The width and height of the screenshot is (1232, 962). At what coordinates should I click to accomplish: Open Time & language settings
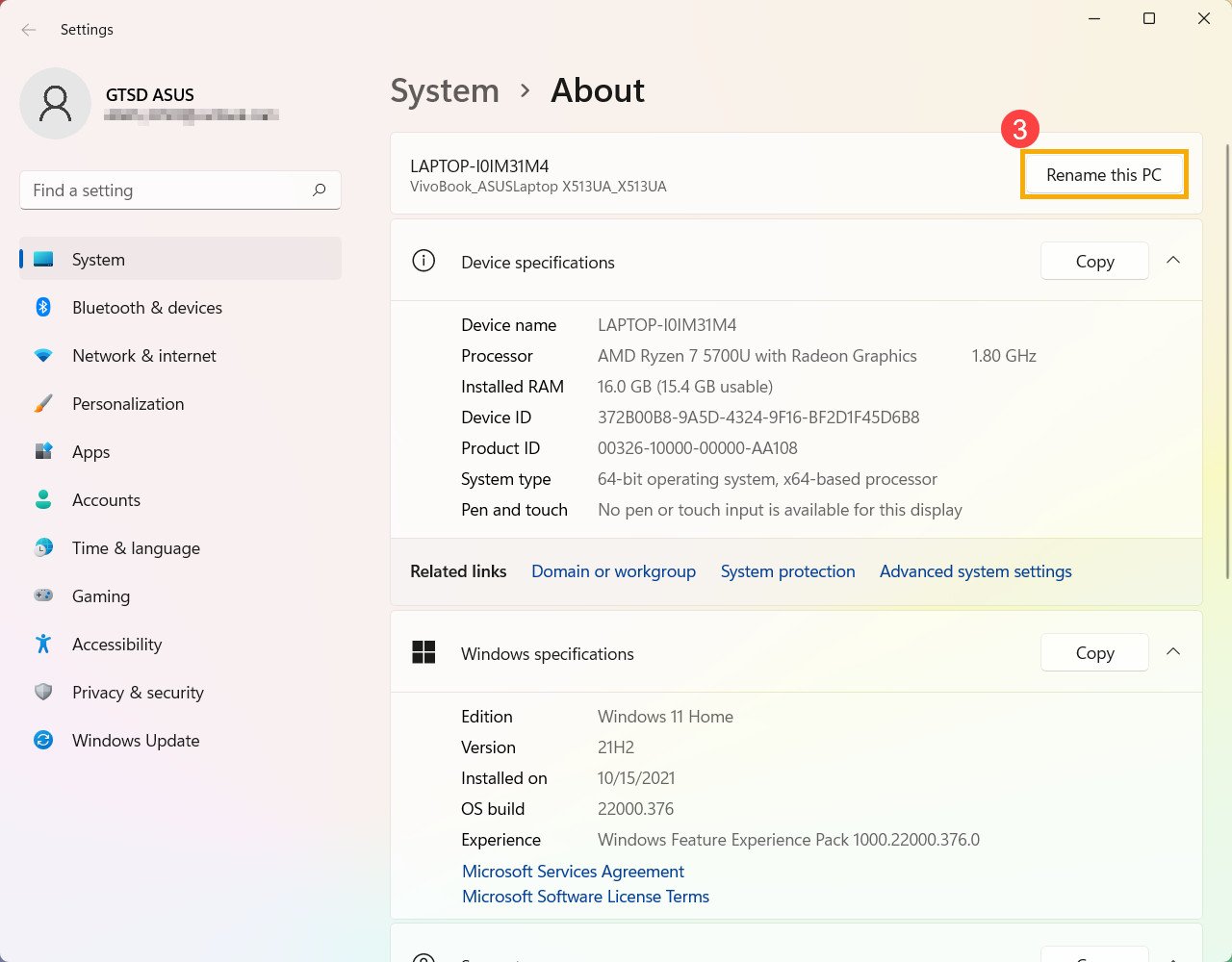(x=181, y=548)
